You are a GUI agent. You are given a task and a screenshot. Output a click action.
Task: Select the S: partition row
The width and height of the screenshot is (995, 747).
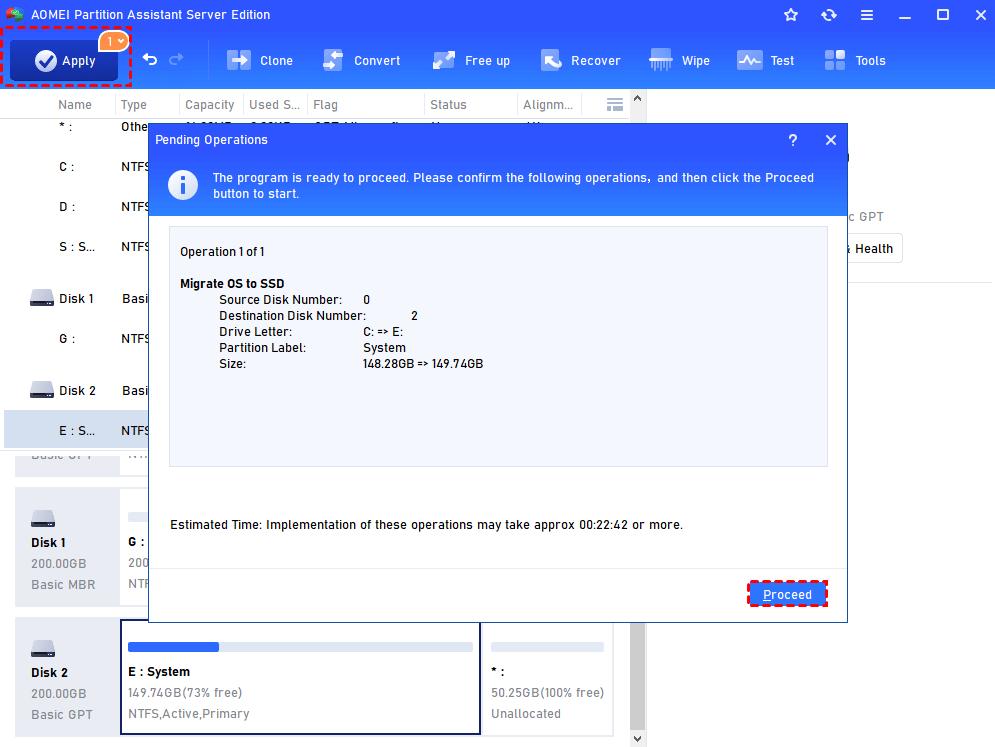pos(76,247)
